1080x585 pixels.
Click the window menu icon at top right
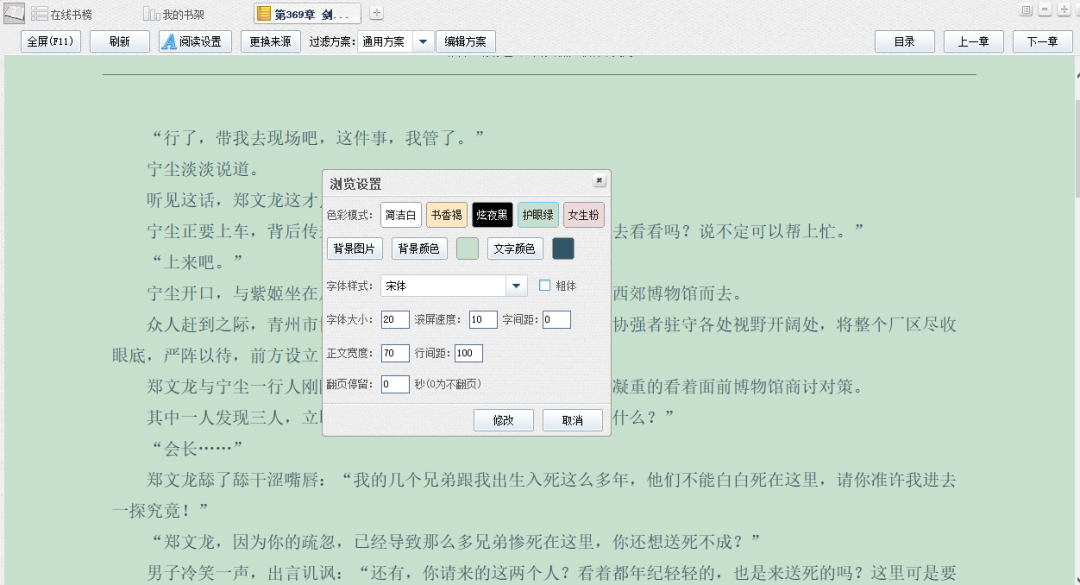pos(1026,10)
